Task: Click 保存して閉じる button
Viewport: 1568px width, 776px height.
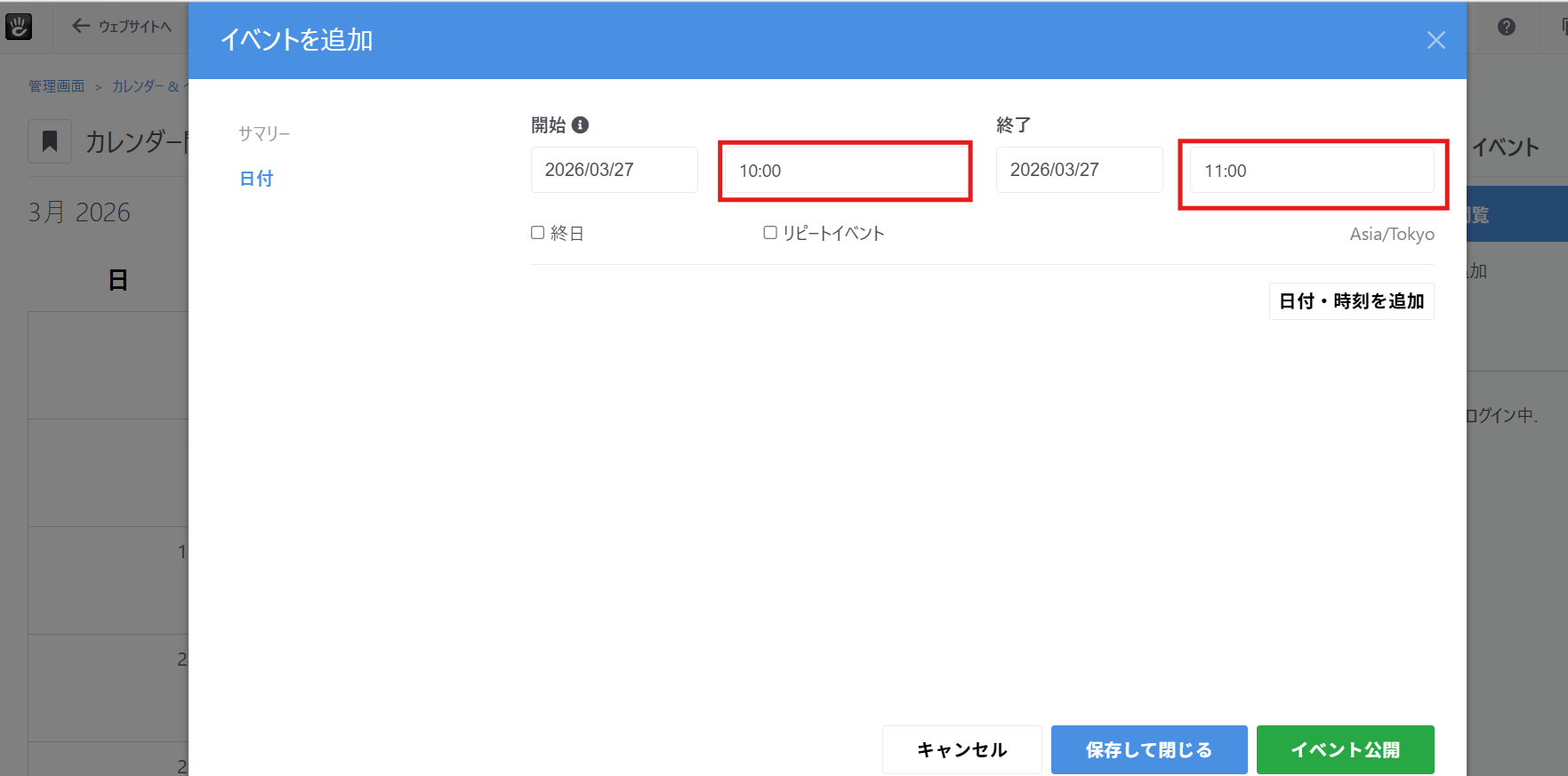Action: [x=1148, y=749]
